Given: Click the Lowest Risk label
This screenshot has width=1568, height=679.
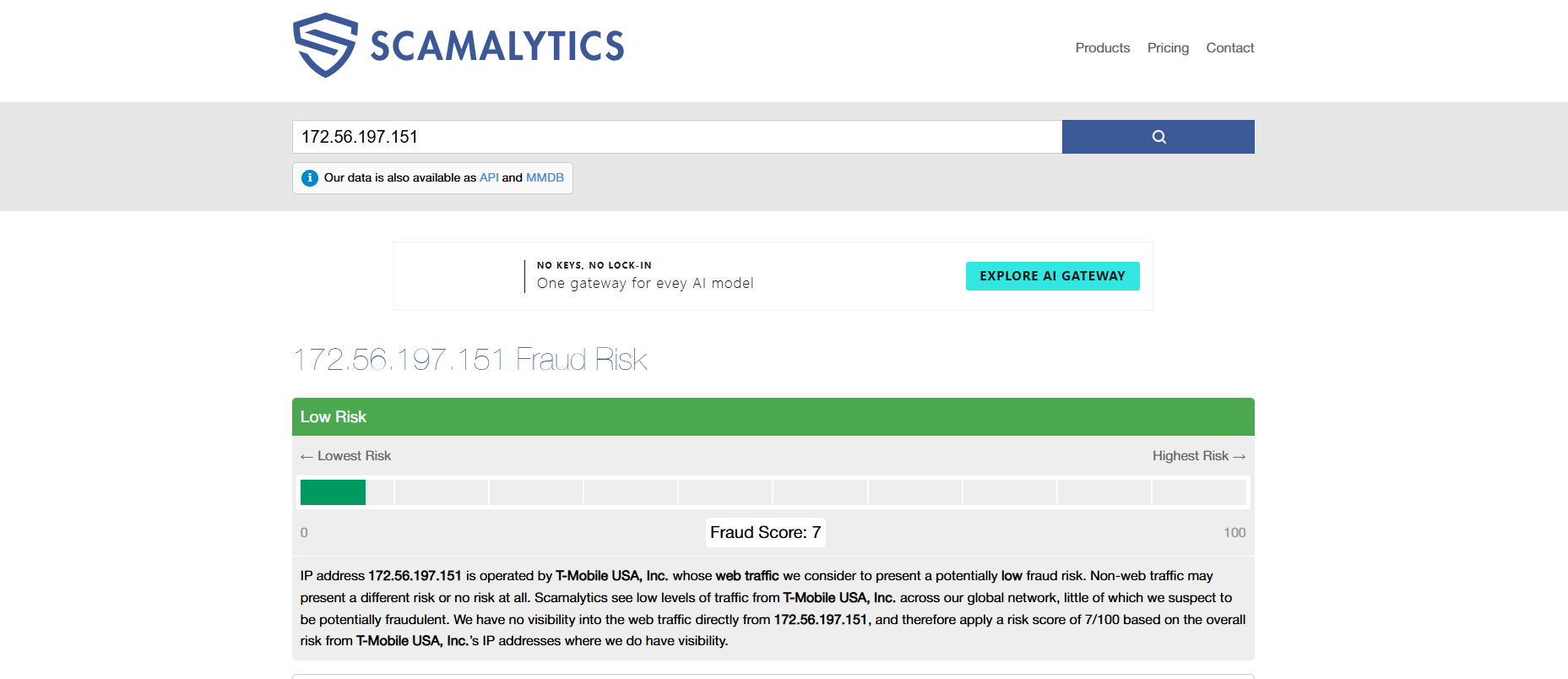Looking at the screenshot, I should pyautogui.click(x=346, y=456).
